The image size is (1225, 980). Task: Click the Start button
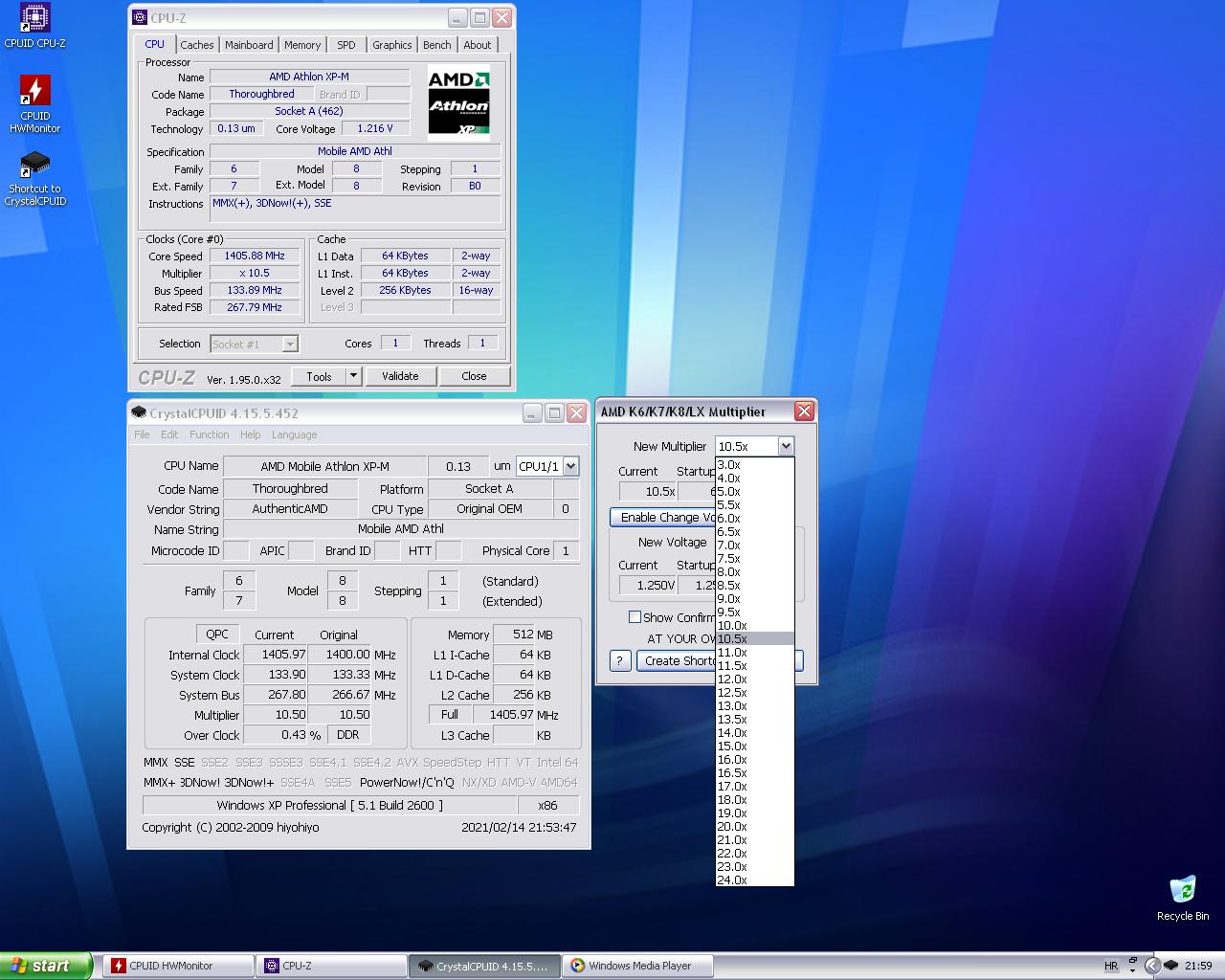pos(45,966)
